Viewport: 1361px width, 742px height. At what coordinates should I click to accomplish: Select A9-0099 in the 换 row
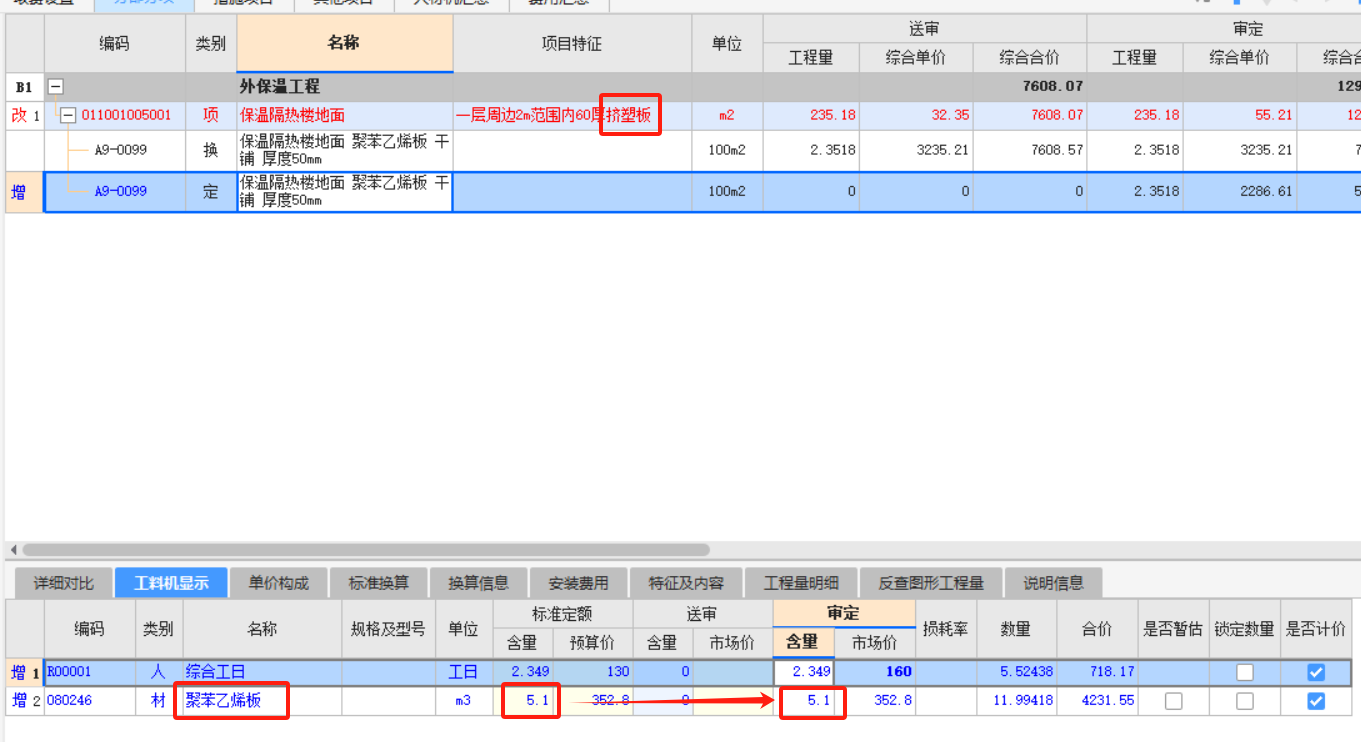[x=120, y=151]
